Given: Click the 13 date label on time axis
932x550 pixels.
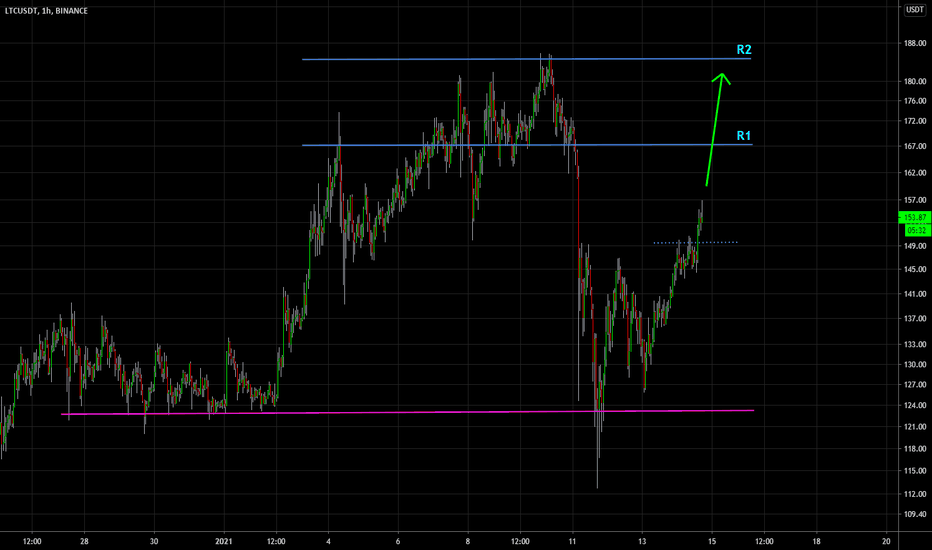Looking at the screenshot, I should coord(642,541).
